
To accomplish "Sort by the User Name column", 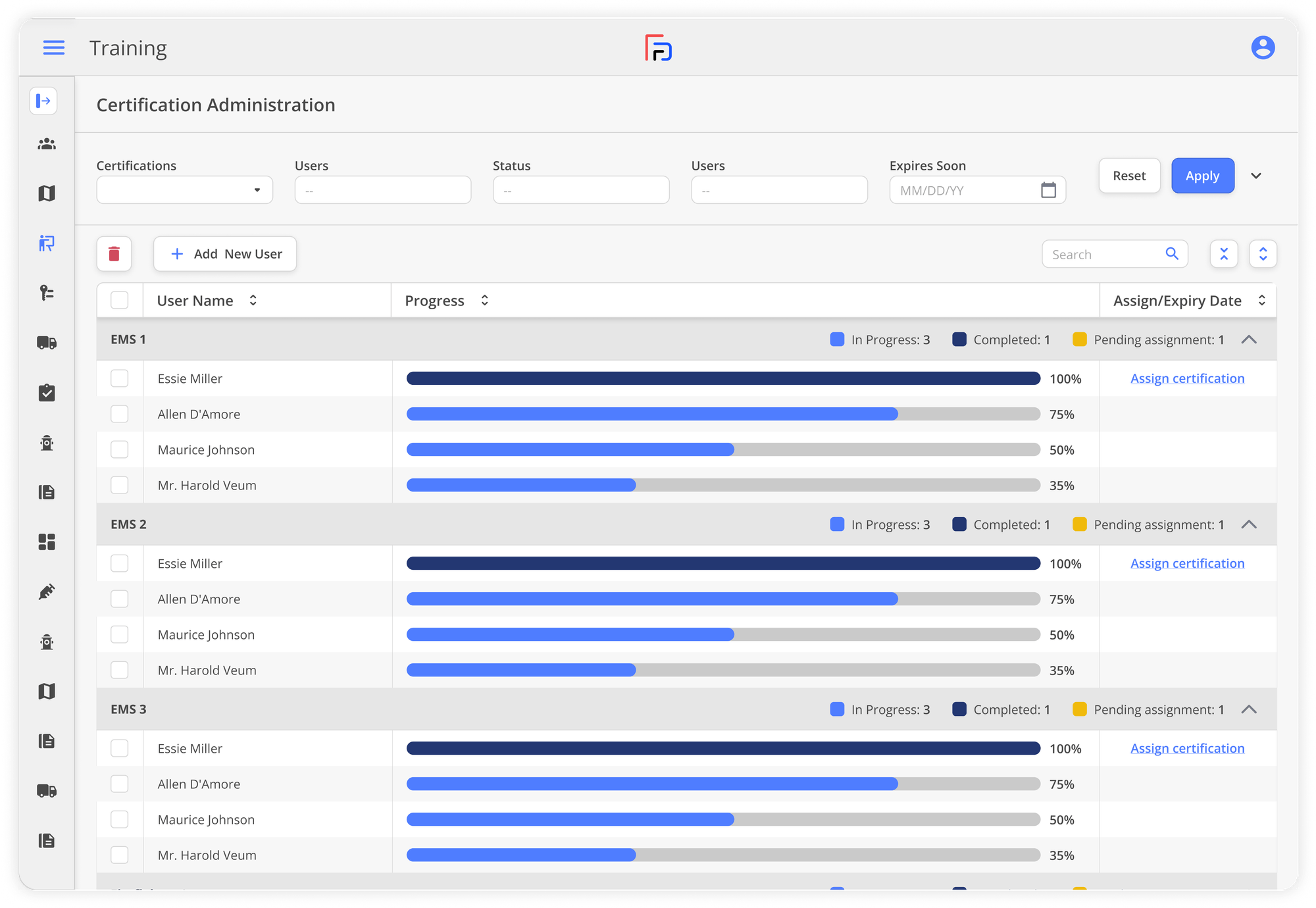I will point(253,300).
